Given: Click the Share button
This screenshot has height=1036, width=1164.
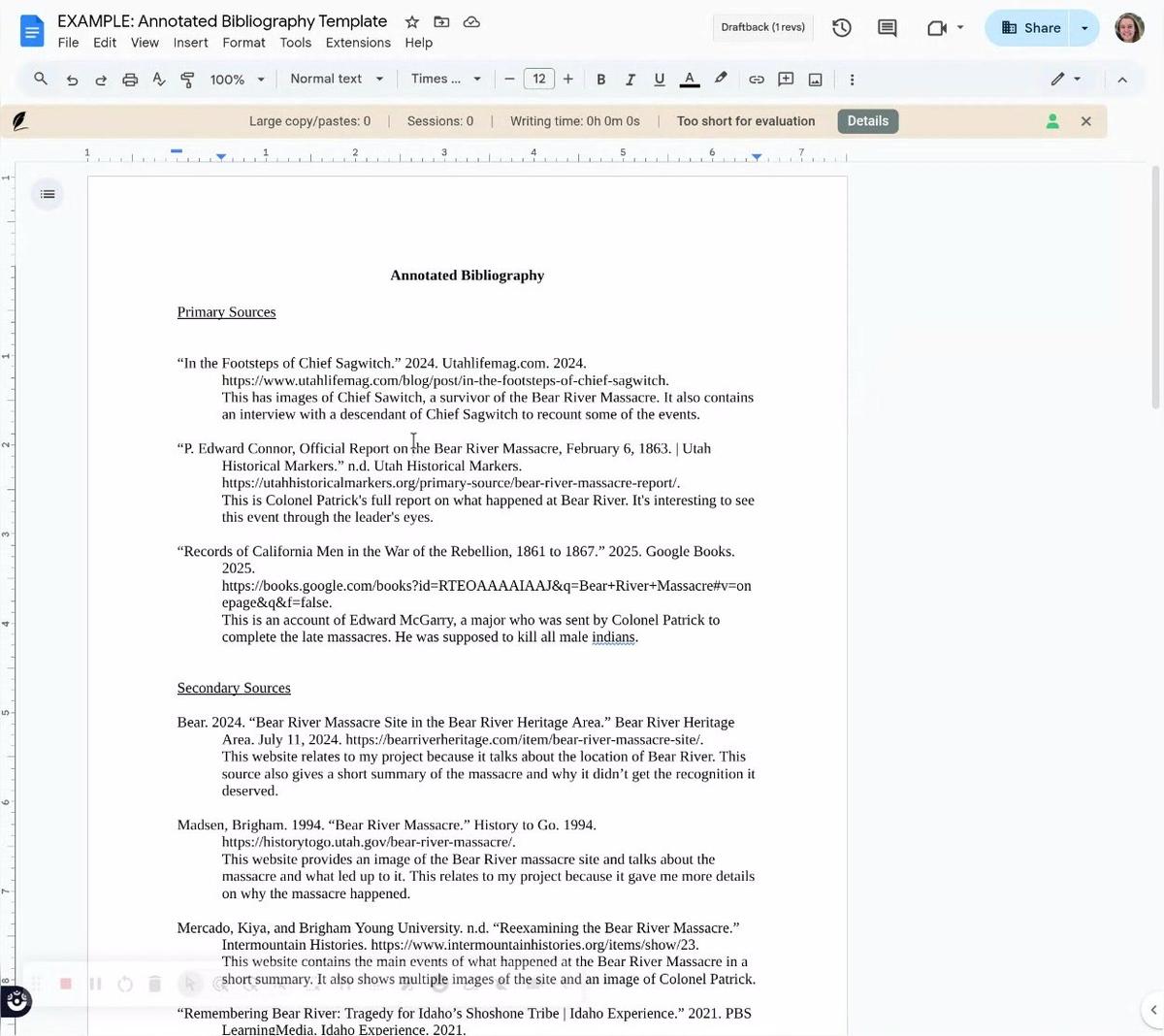Looking at the screenshot, I should pos(1030,27).
